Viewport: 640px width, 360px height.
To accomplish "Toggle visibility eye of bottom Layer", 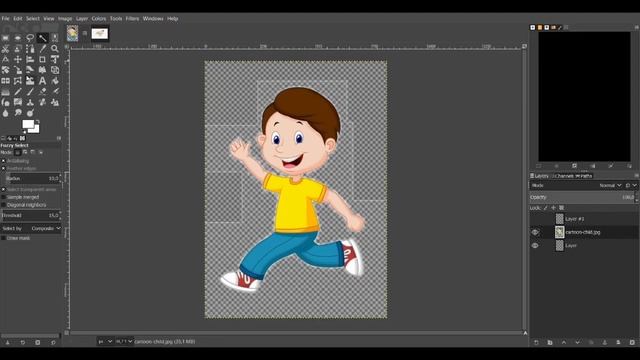I will [535, 246].
